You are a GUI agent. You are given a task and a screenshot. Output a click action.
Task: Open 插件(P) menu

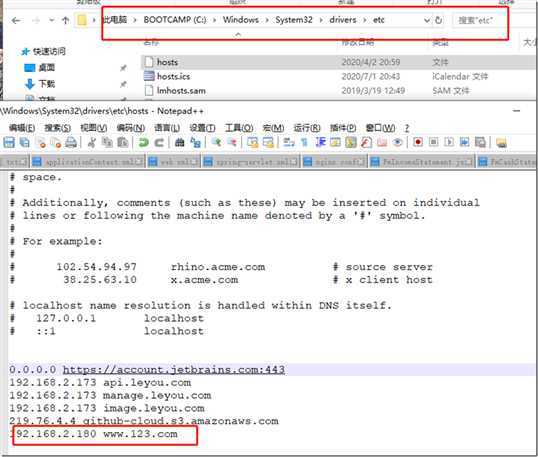(343, 128)
